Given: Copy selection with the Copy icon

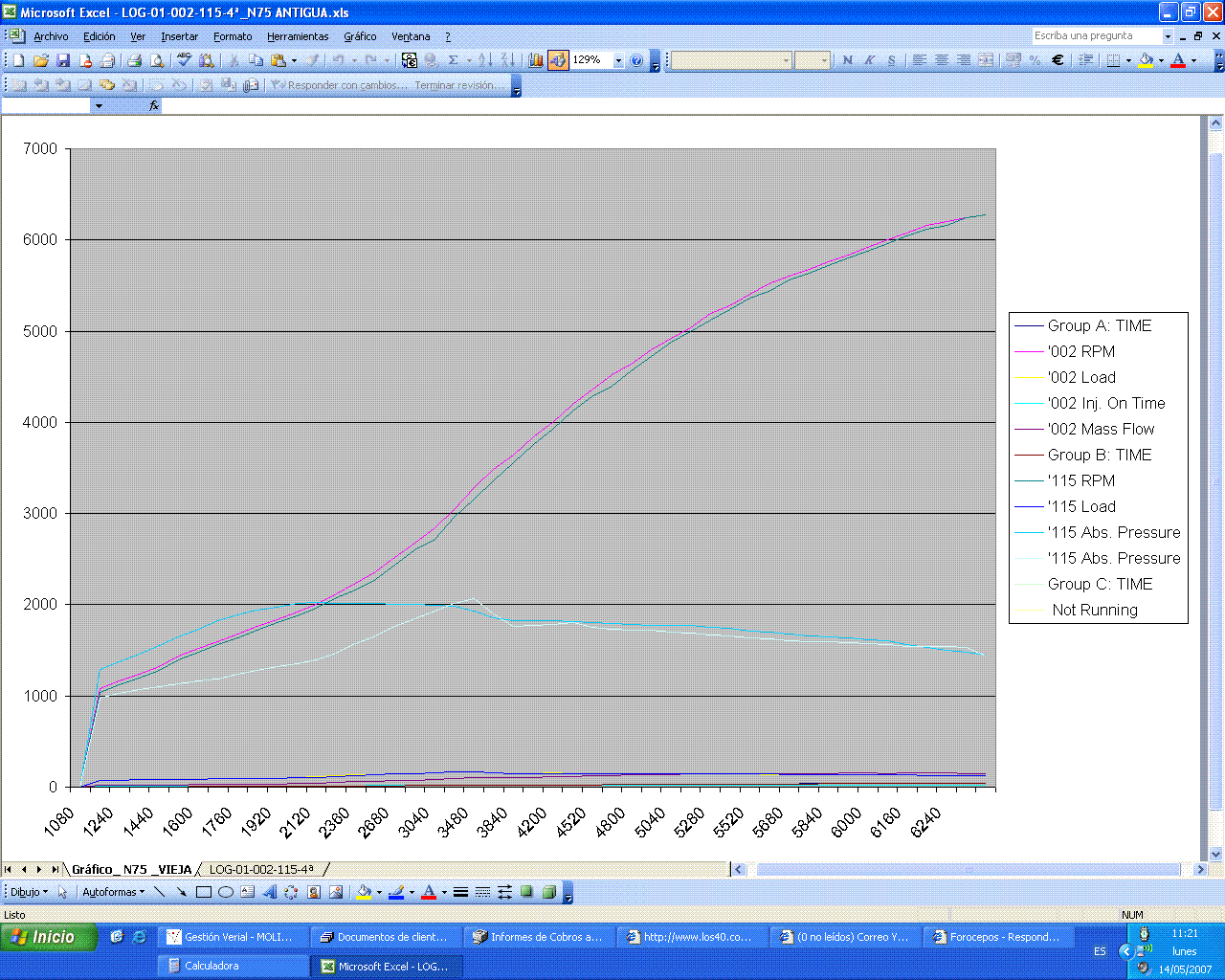Looking at the screenshot, I should point(256,60).
